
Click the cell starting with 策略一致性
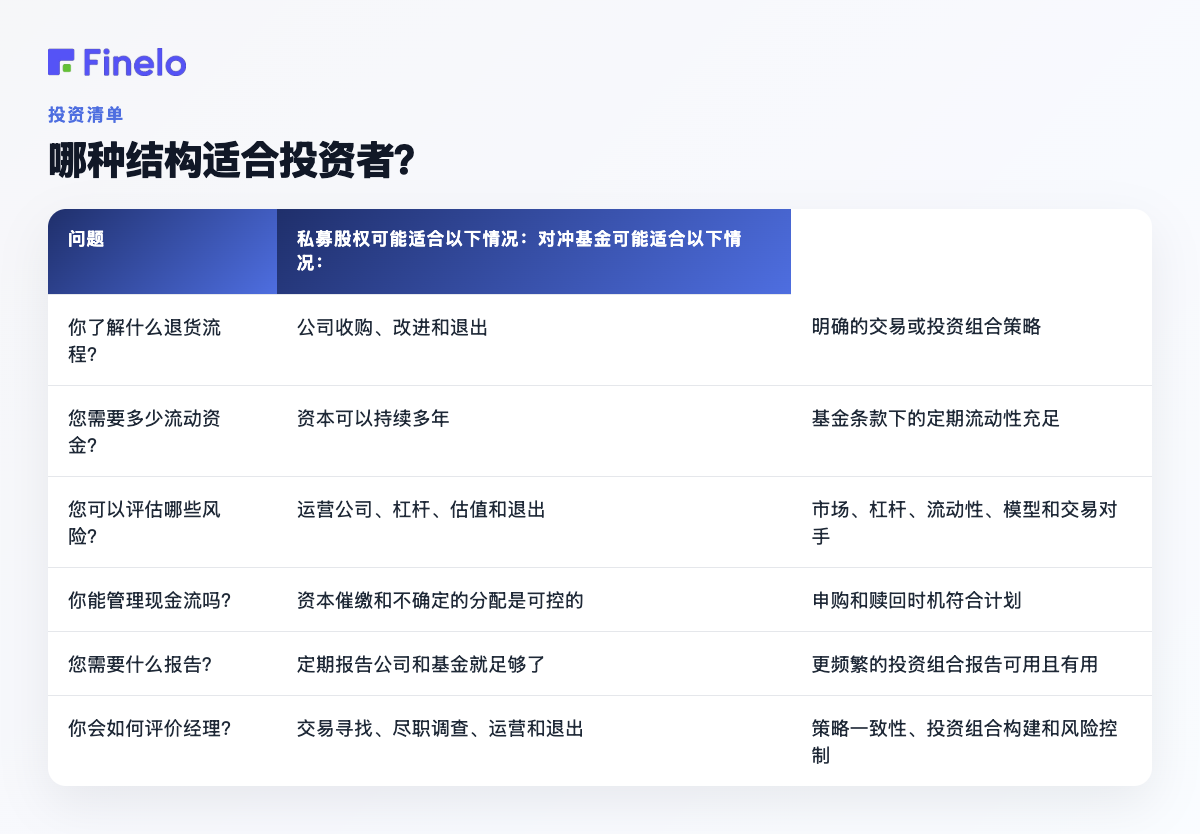(x=965, y=741)
